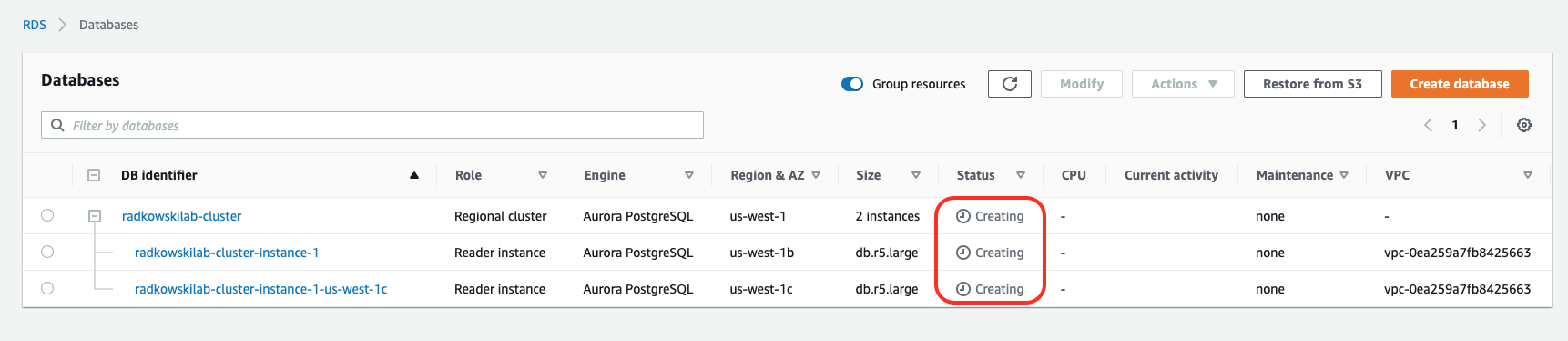Select radkowskilab-cluster-instance-1 radio button
The width and height of the screenshot is (1568, 341).
(47, 252)
